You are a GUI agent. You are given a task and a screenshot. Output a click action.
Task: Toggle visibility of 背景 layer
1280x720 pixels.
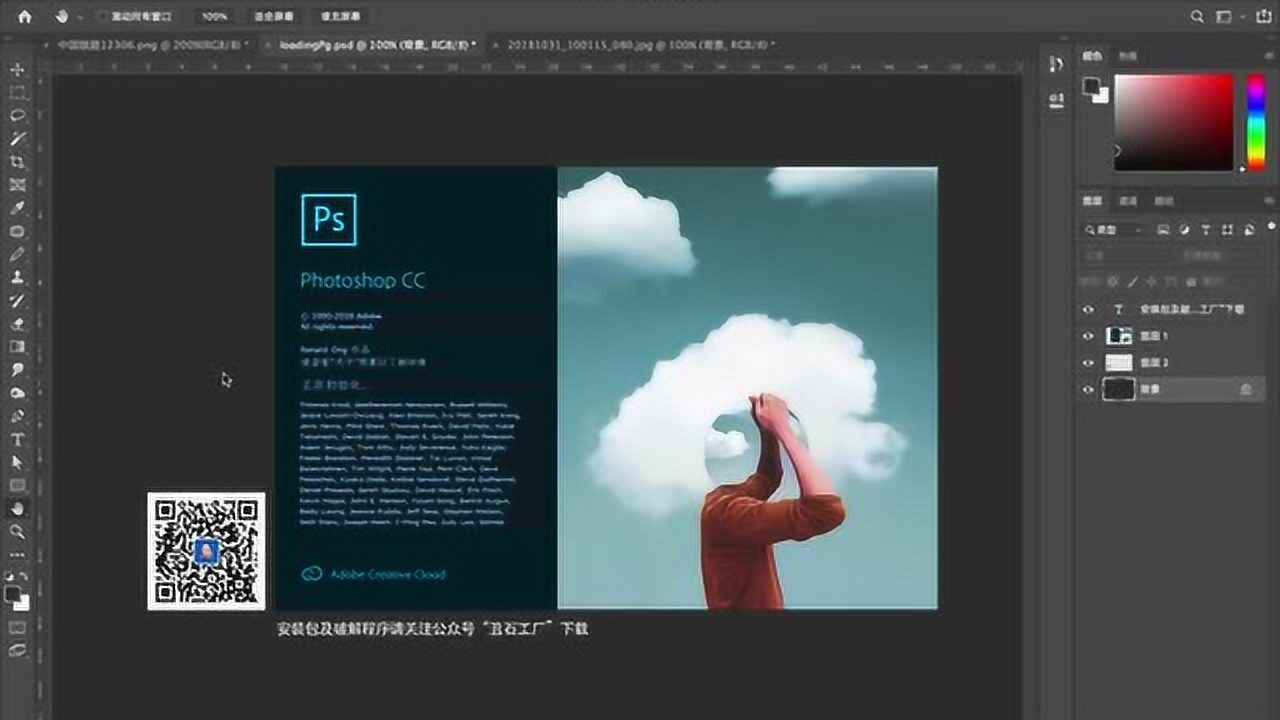1089,390
